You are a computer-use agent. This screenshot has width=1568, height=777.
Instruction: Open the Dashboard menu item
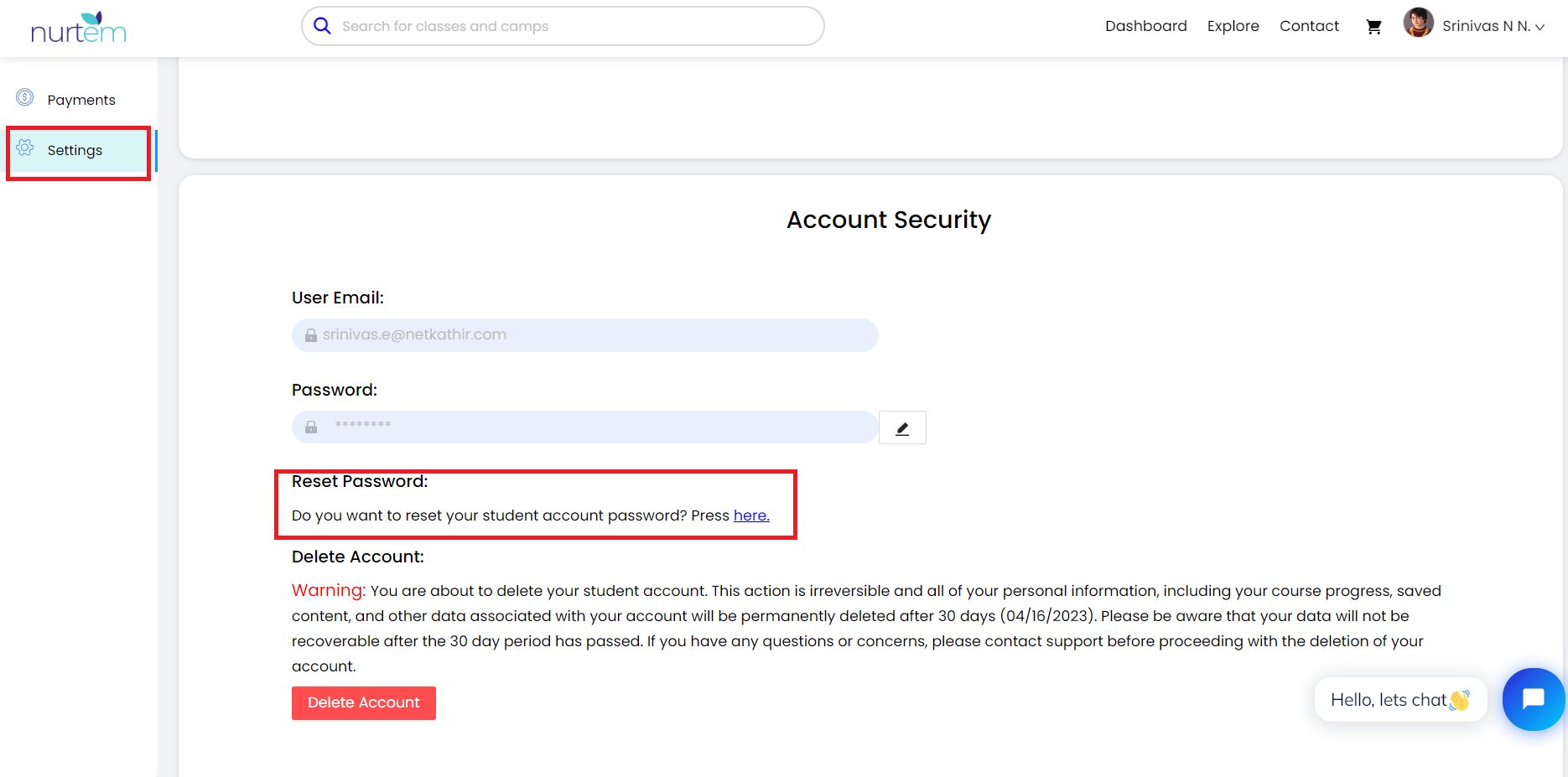click(x=1145, y=26)
